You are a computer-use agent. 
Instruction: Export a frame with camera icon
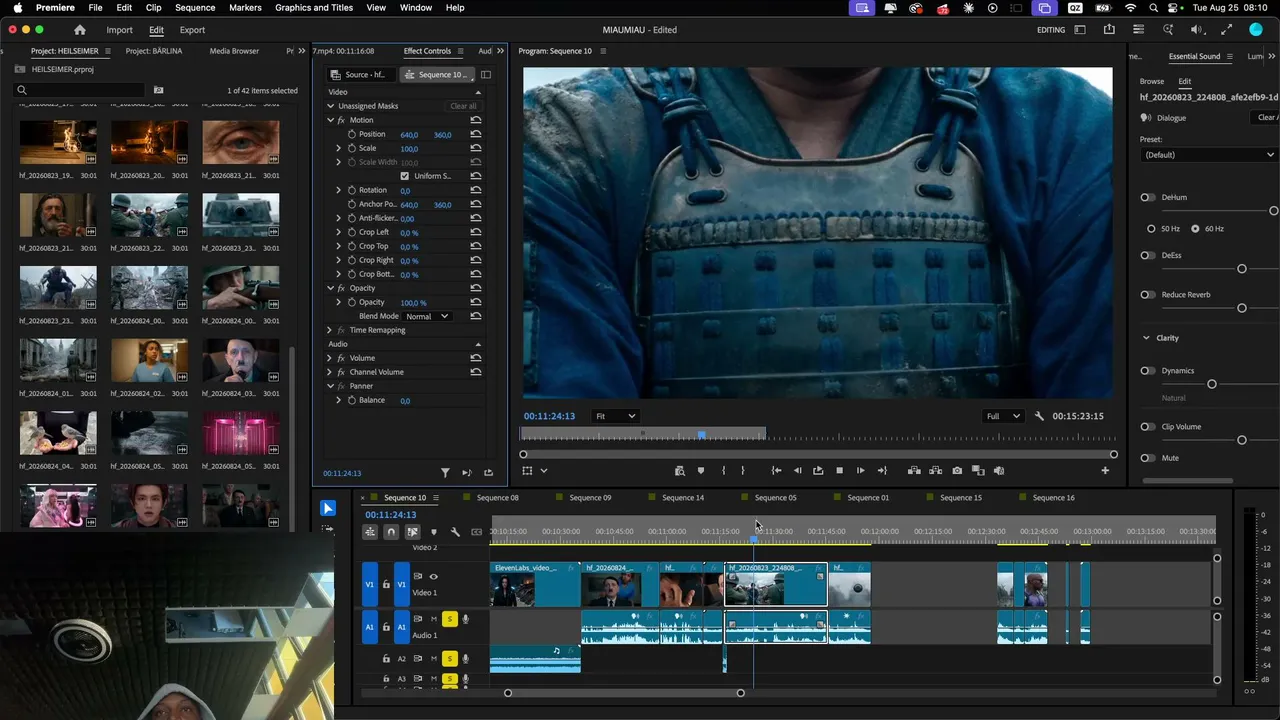tap(957, 471)
